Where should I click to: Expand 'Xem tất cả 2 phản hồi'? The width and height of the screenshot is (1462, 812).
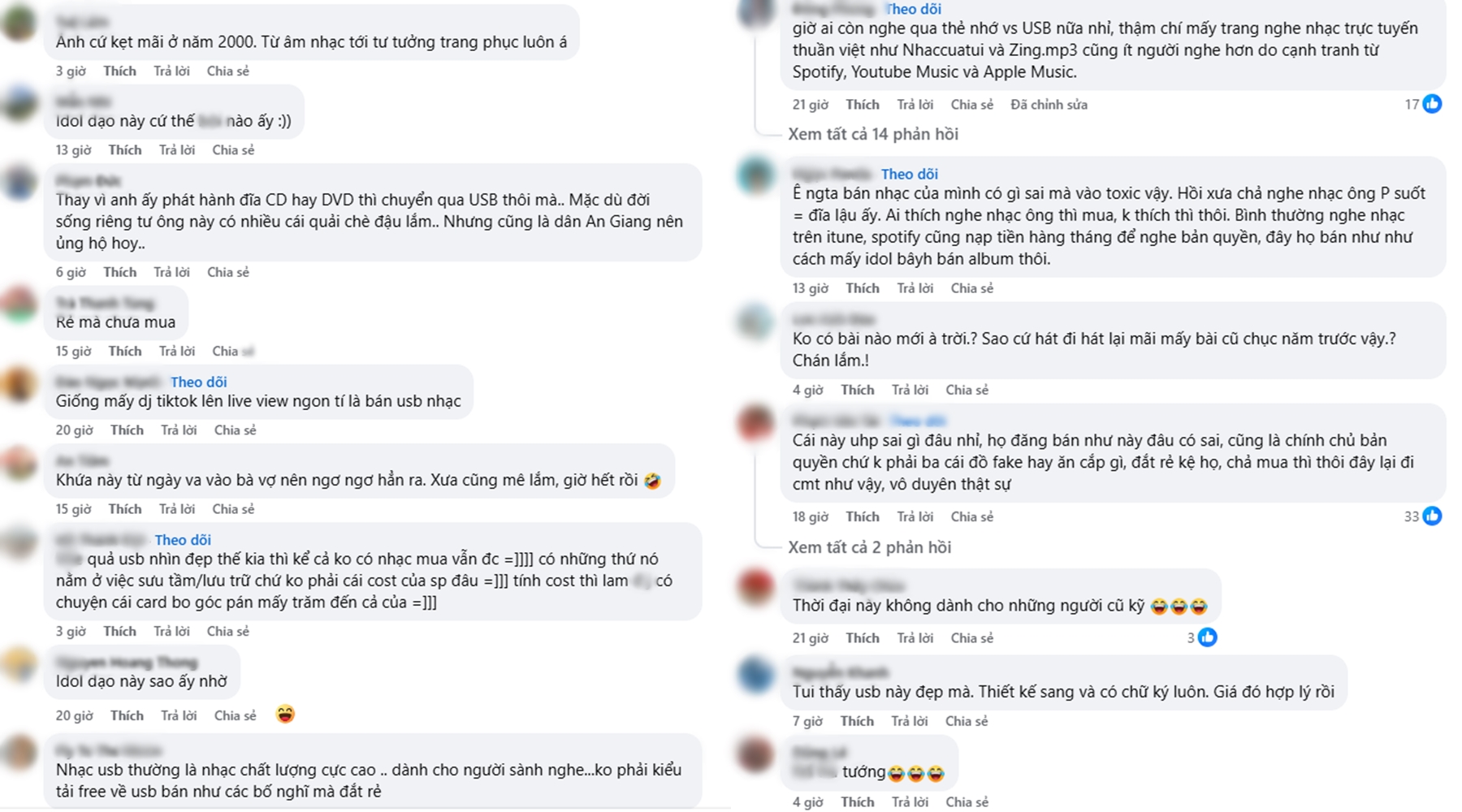[x=869, y=547]
